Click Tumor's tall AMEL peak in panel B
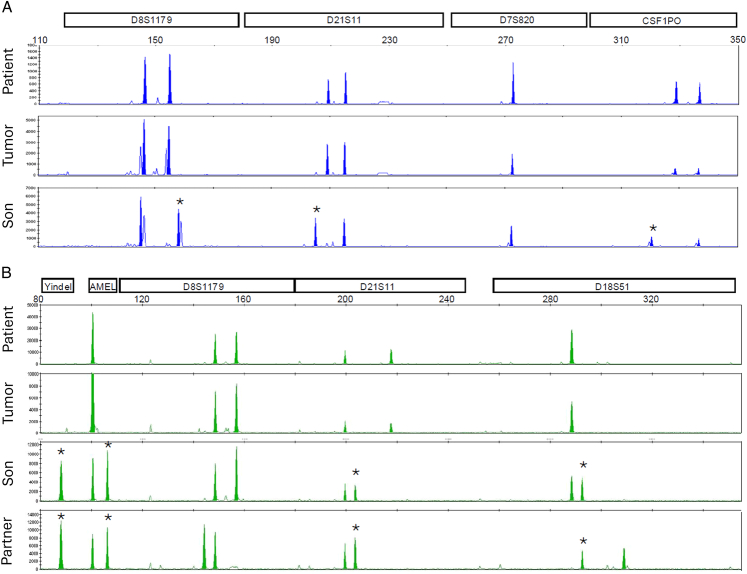Viewport: 747px width, 574px height. [x=92, y=403]
